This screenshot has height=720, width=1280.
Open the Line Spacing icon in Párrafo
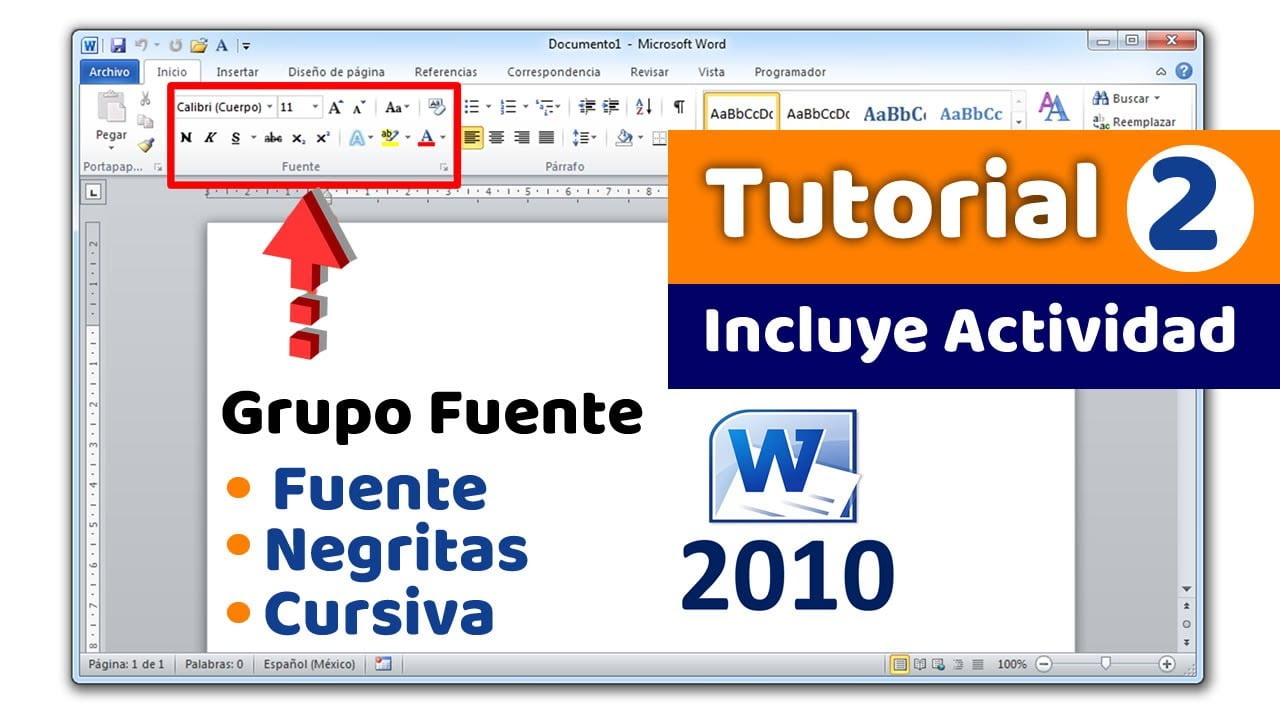(580, 138)
